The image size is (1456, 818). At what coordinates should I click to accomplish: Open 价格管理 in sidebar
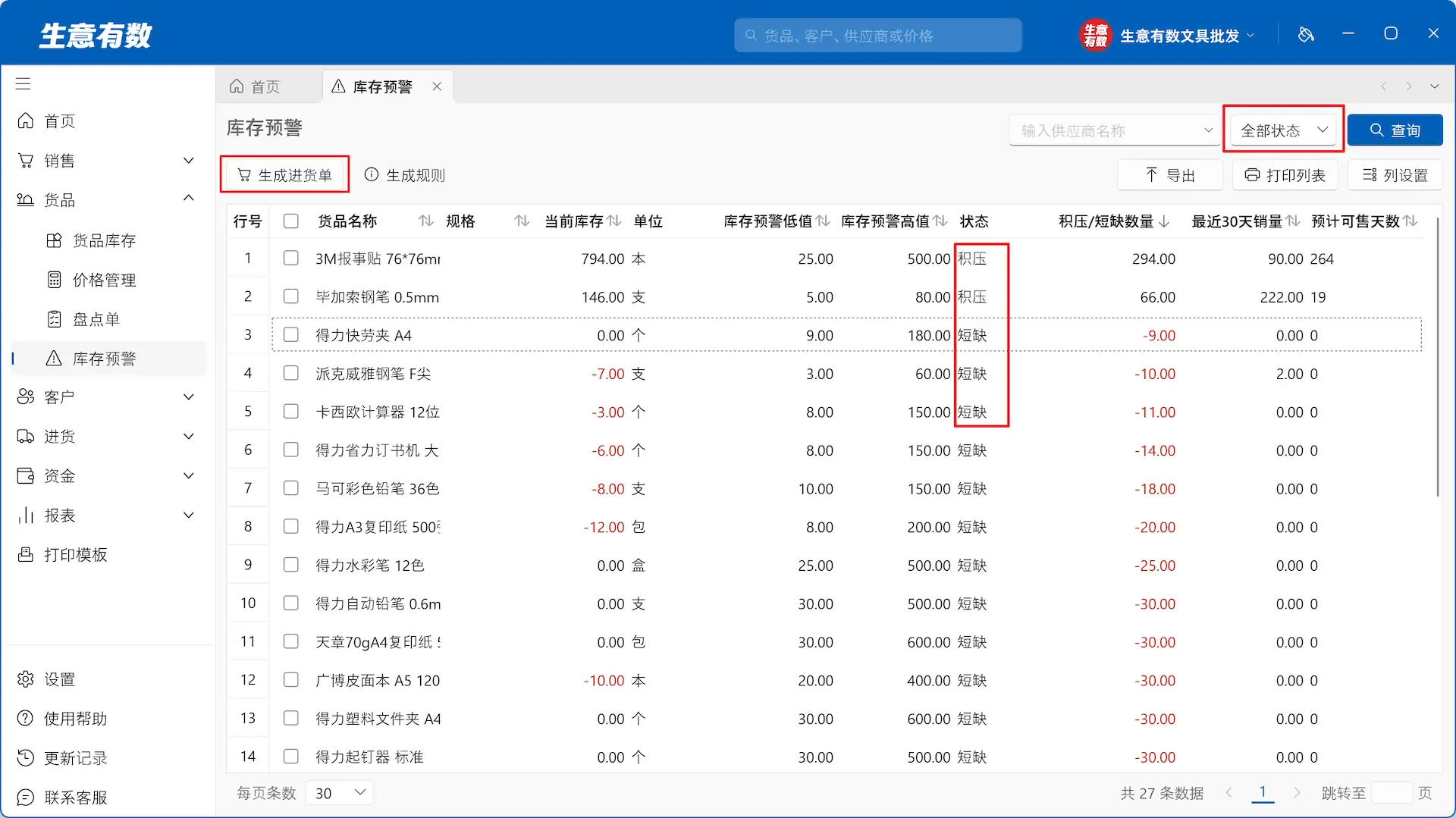[x=109, y=280]
